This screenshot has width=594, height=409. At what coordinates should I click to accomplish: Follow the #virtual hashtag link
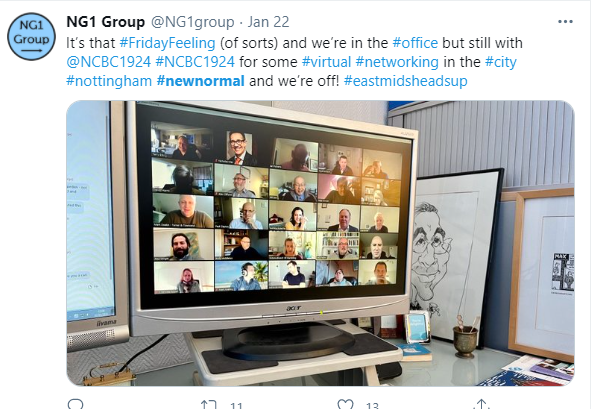327,62
